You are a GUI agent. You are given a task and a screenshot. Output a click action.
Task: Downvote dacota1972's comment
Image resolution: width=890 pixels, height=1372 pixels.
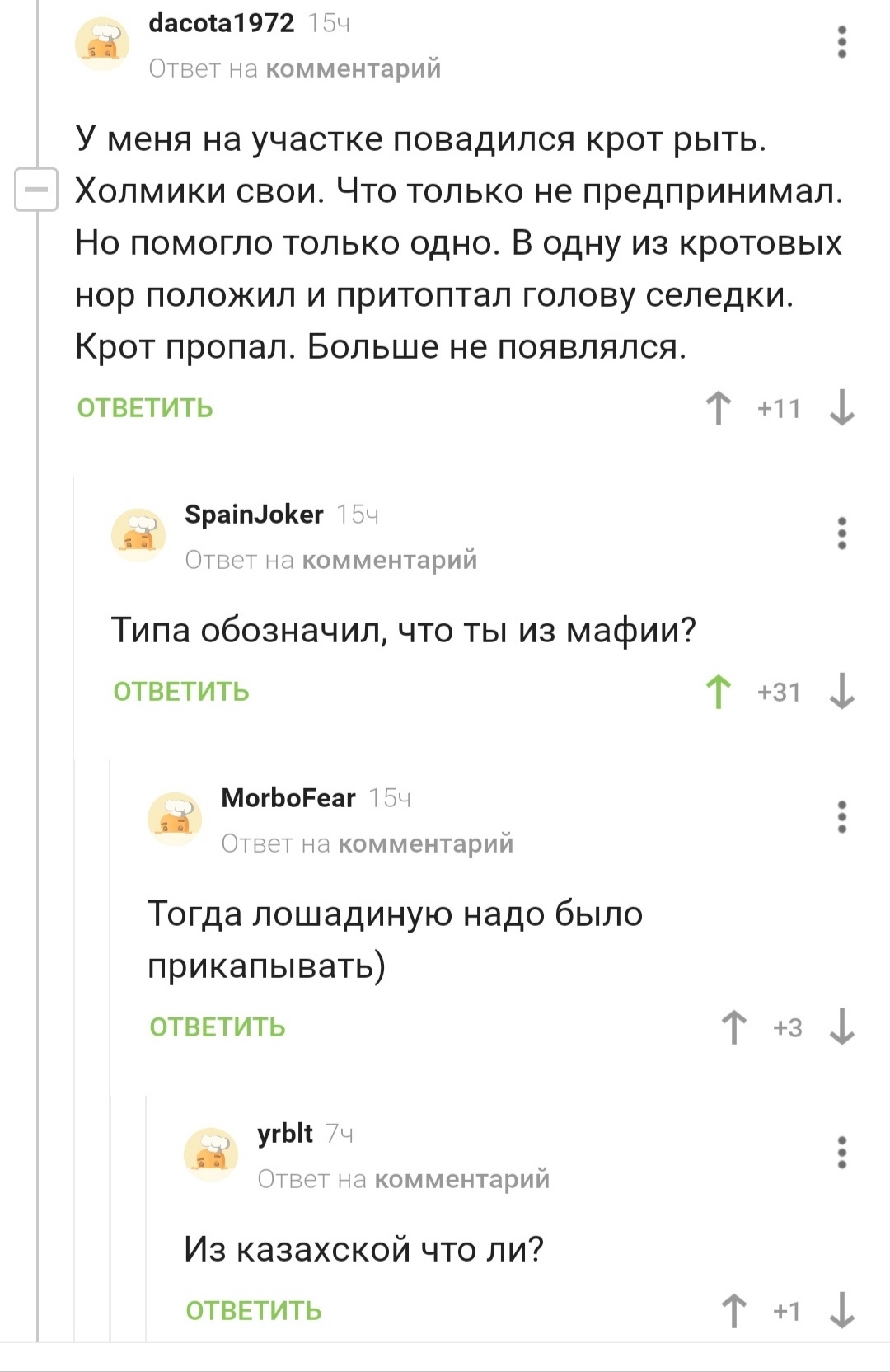coord(841,408)
